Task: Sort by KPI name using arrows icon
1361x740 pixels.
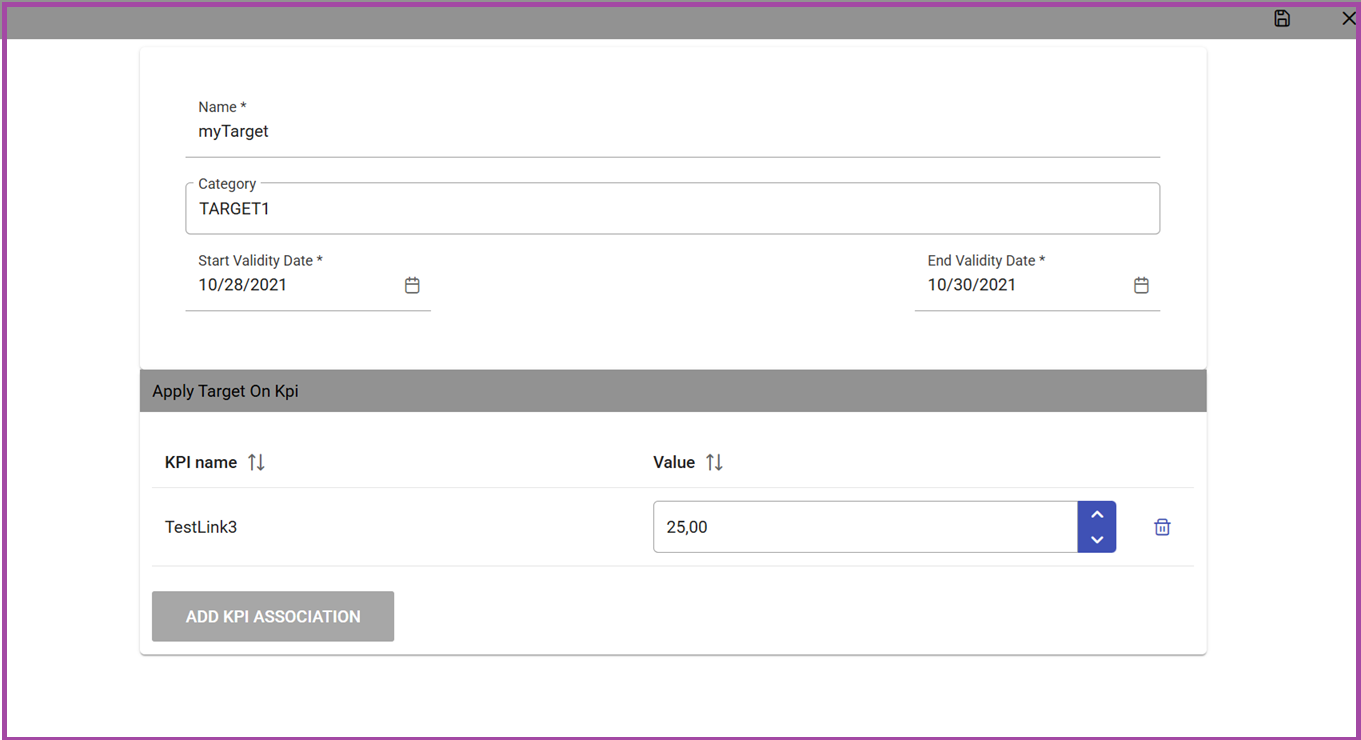Action: pyautogui.click(x=257, y=462)
